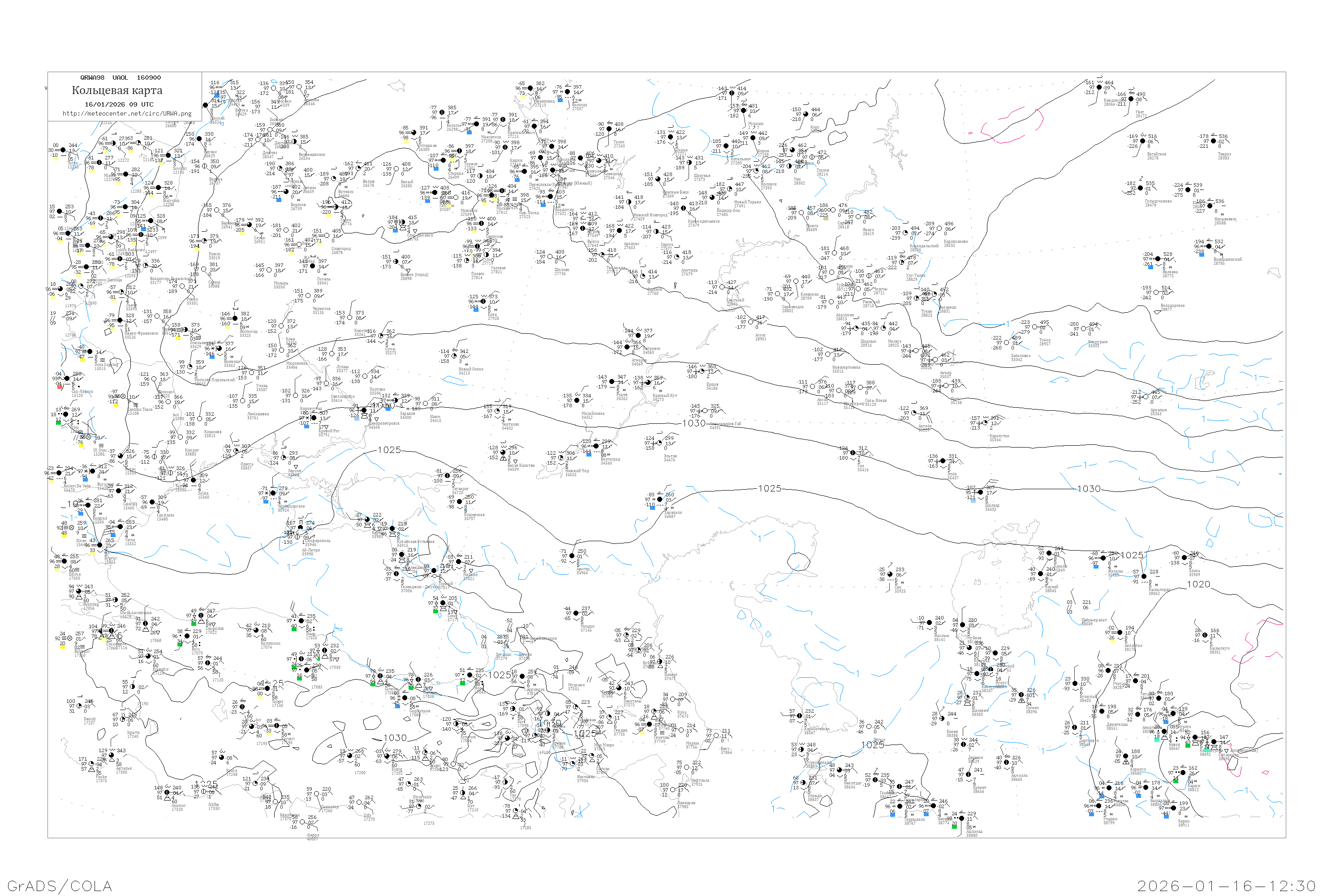Click the 16/01/2026 09 UTC date line
Viewport: 1344px width, 896px height.
coord(119,104)
